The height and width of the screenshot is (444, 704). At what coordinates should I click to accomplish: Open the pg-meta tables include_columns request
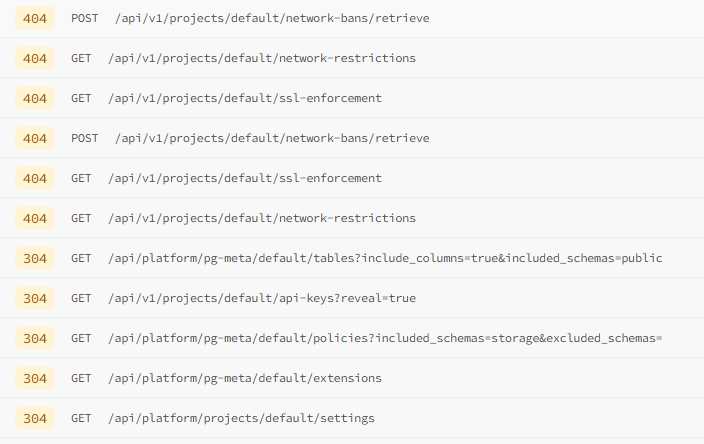385,258
